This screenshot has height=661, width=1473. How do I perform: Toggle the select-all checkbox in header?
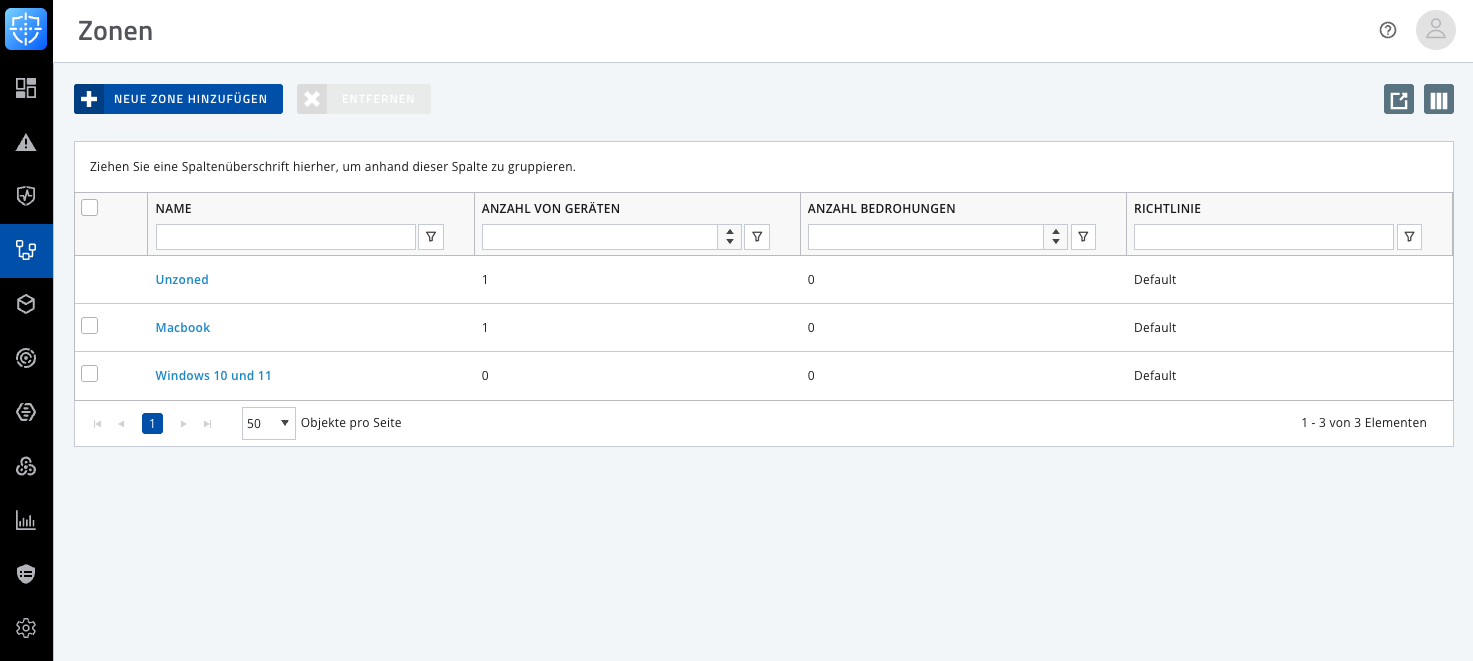90,208
